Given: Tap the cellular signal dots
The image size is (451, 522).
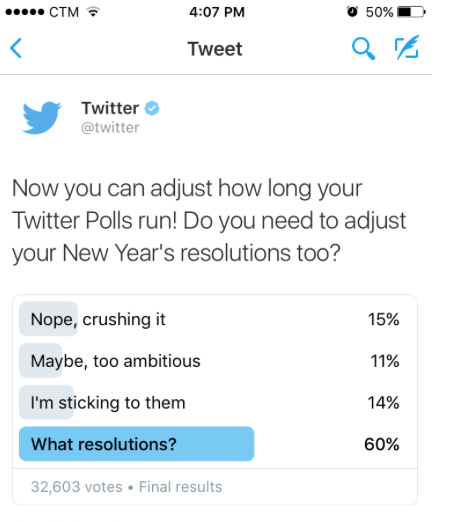Looking at the screenshot, I should pos(25,12).
